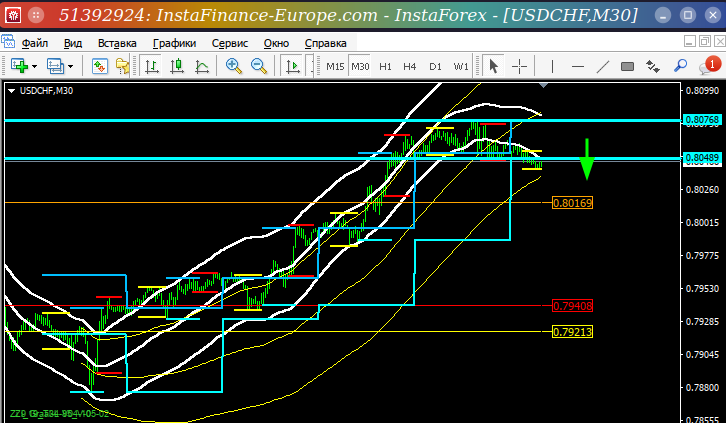Click the 0.80489 price level label

702,158
